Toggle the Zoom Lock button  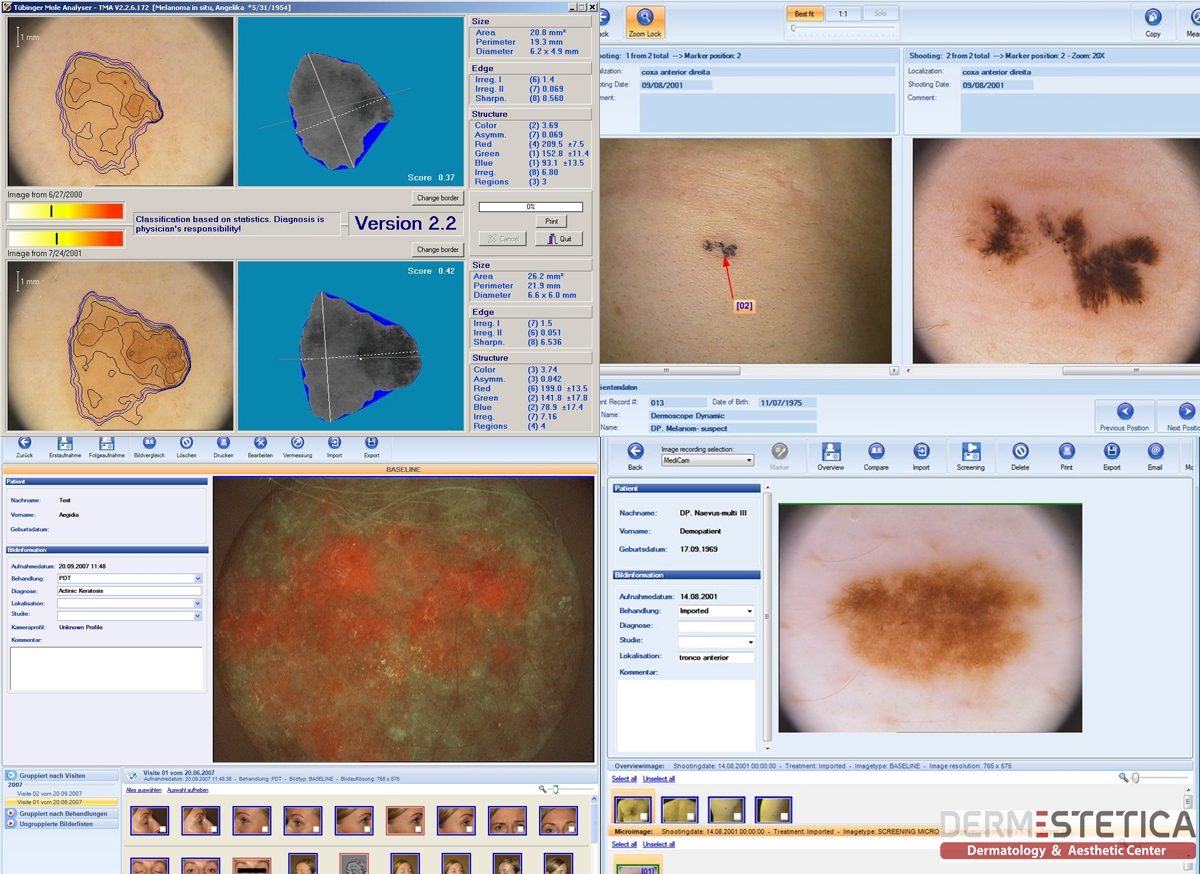click(x=645, y=22)
